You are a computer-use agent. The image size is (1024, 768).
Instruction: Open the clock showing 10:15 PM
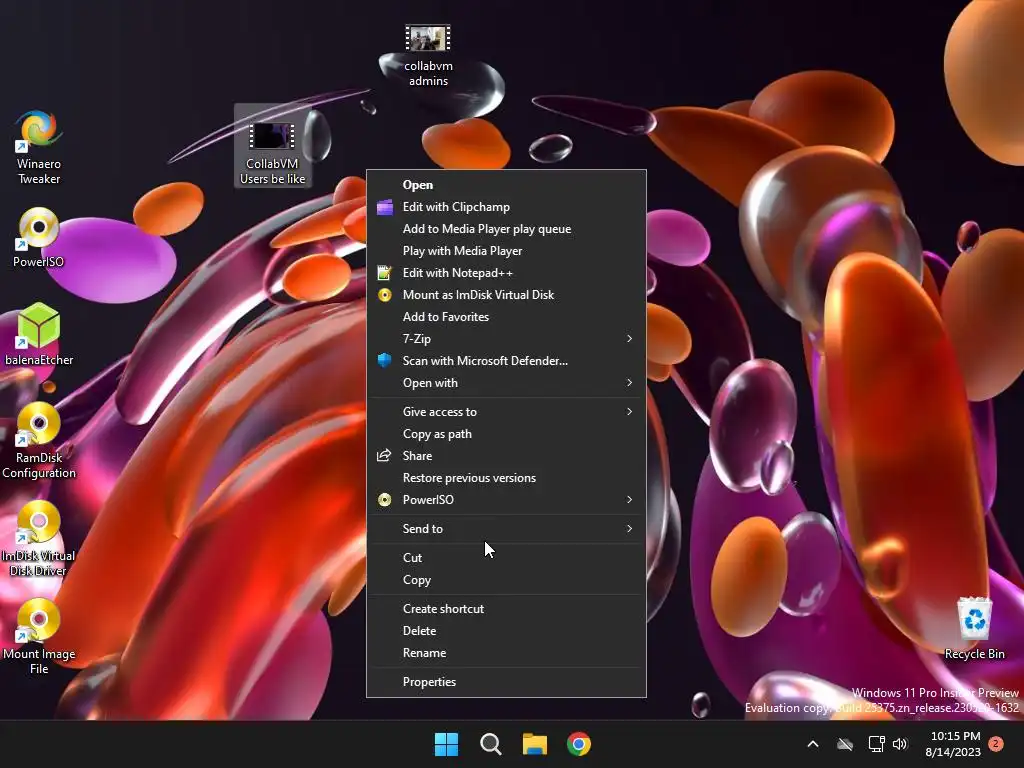click(x=953, y=744)
